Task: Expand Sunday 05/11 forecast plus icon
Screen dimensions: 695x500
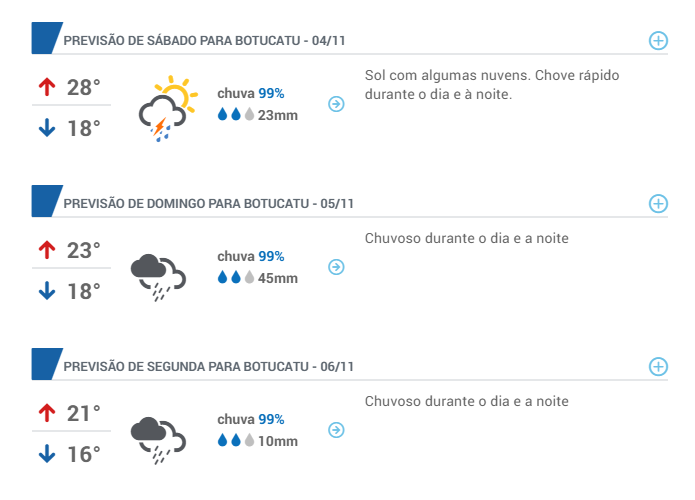Action: click(658, 204)
